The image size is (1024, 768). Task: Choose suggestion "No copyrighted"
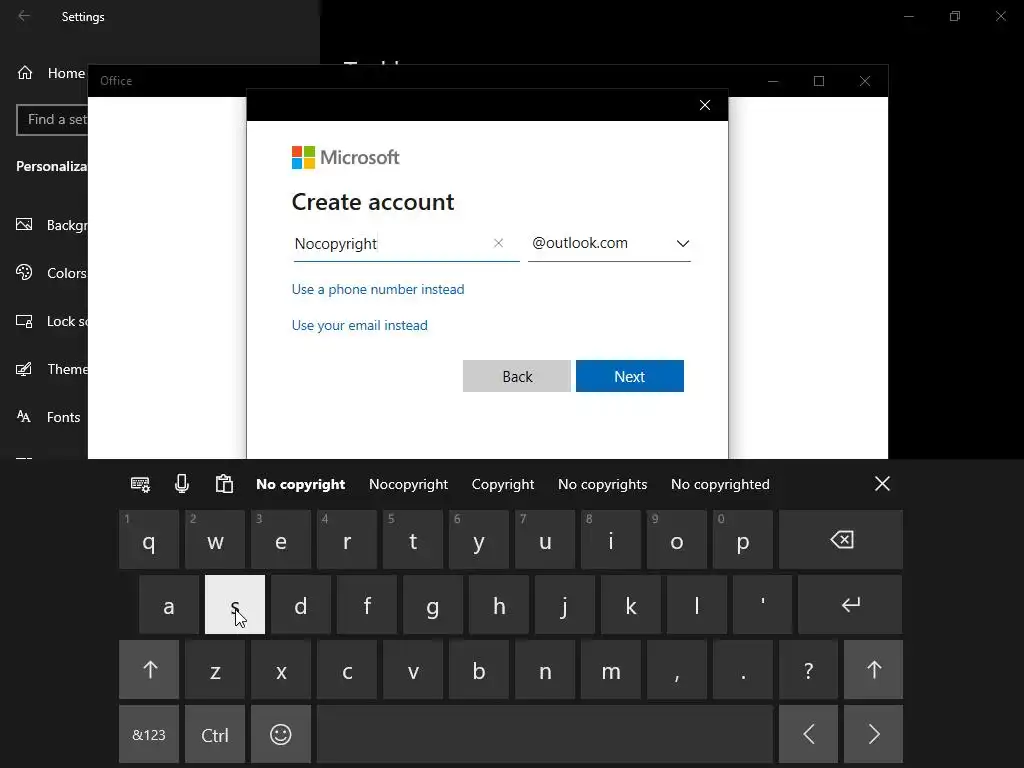pyautogui.click(x=720, y=484)
